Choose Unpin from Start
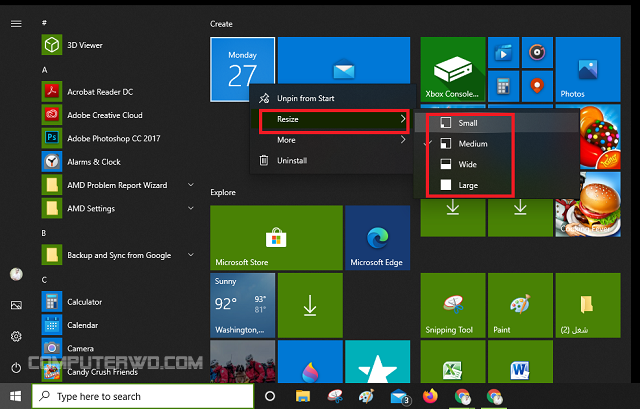The height and width of the screenshot is (409, 640). click(x=333, y=98)
